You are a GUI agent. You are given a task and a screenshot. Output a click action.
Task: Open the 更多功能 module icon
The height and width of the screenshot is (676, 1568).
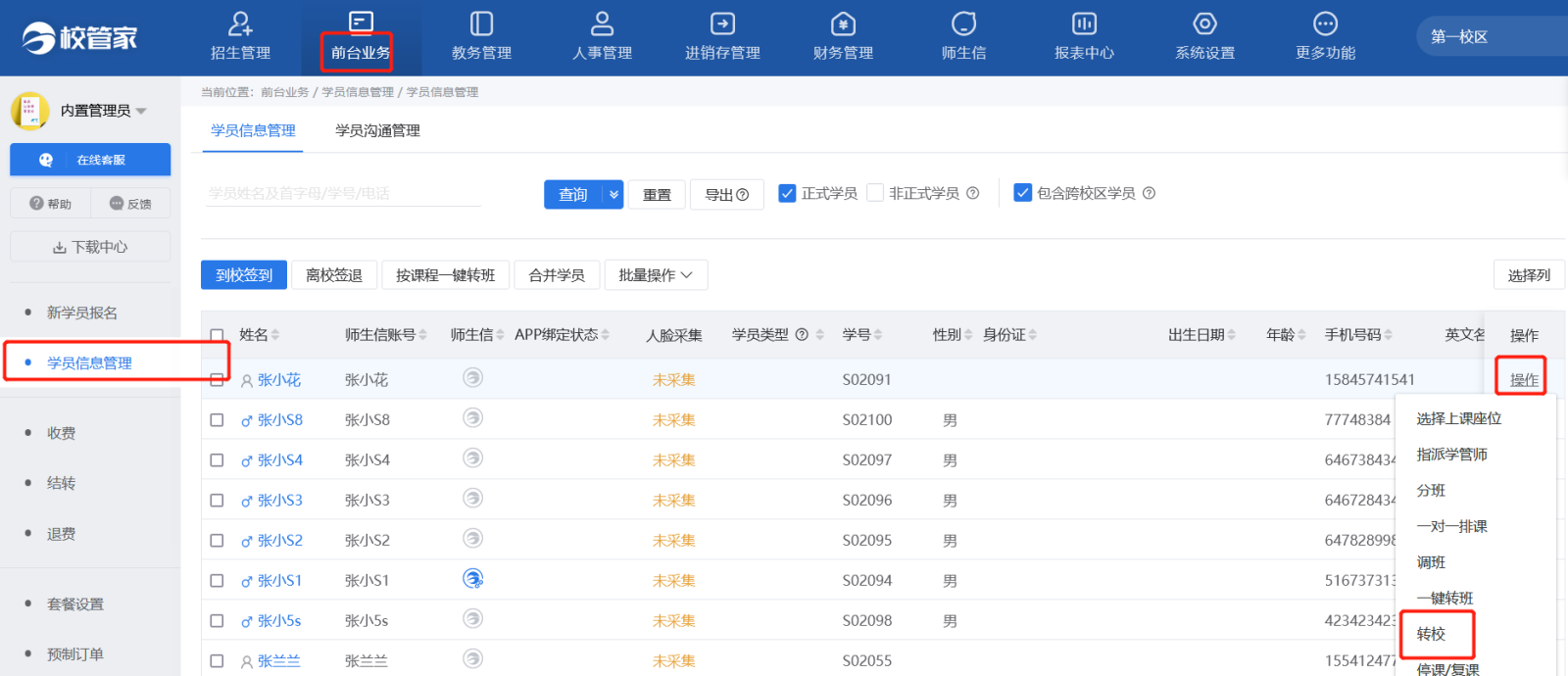1325,24
